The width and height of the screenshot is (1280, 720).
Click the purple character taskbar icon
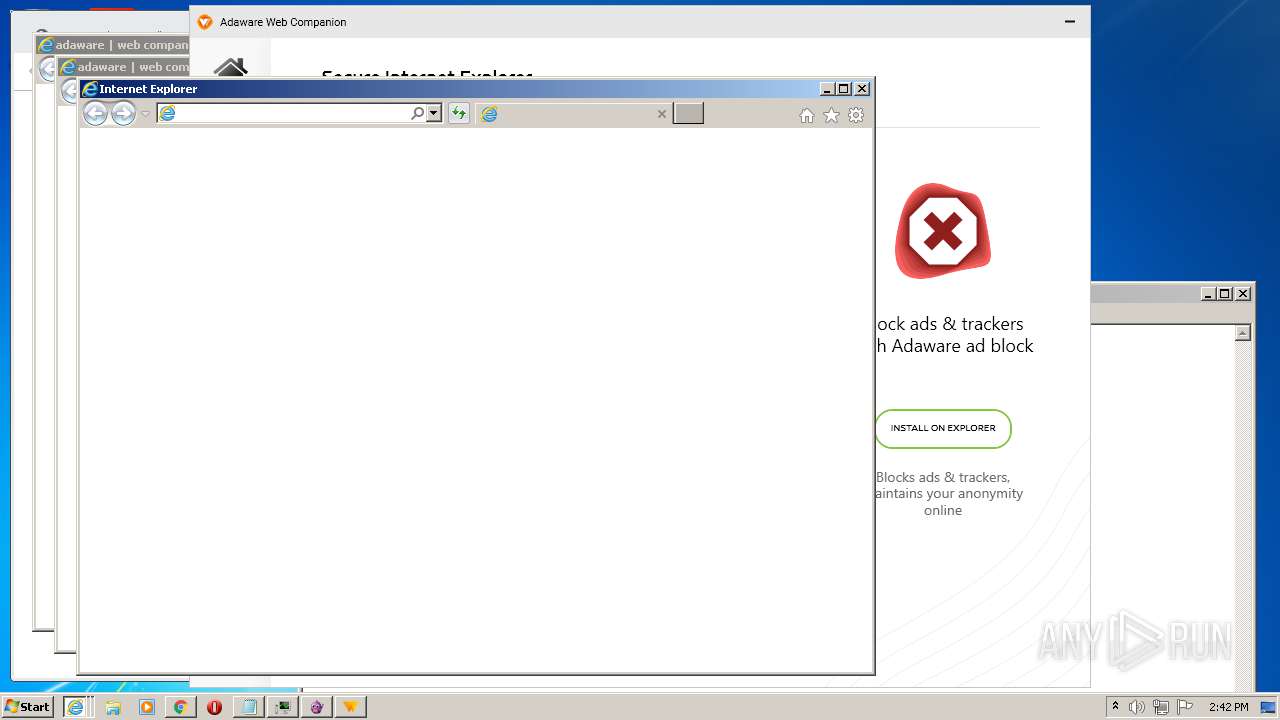[316, 707]
